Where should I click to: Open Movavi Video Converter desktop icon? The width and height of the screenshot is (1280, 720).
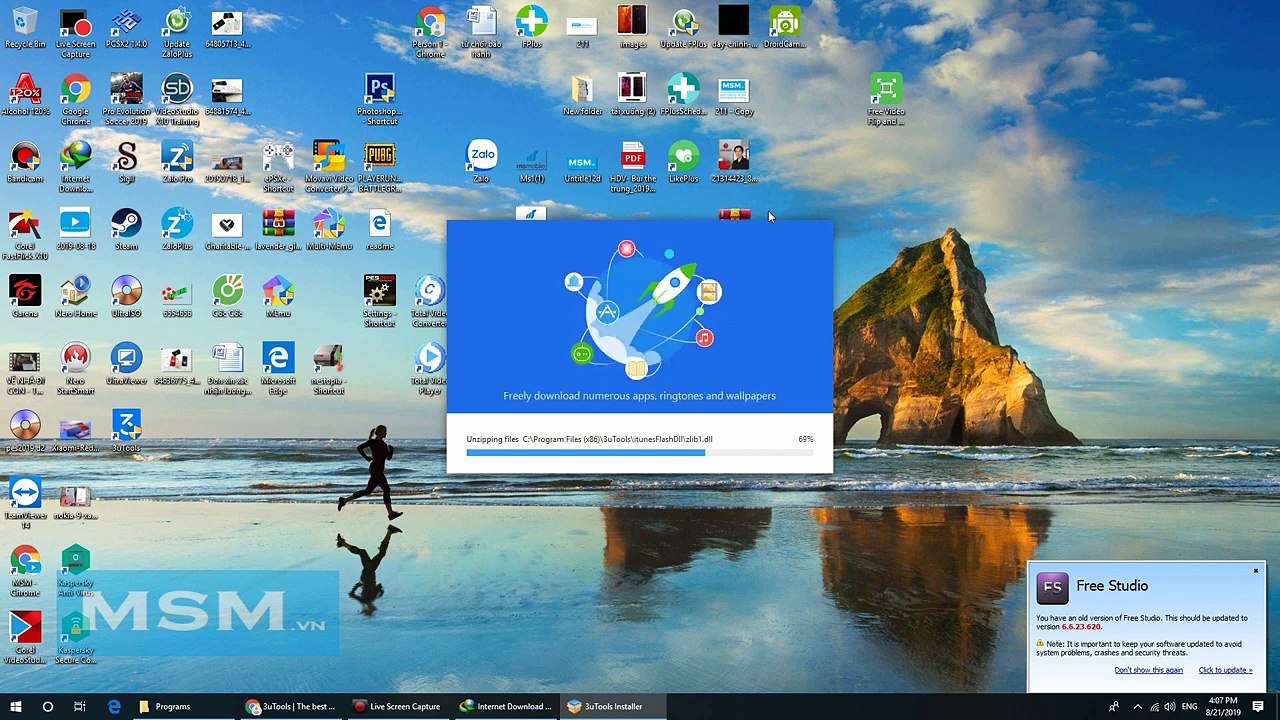329,167
